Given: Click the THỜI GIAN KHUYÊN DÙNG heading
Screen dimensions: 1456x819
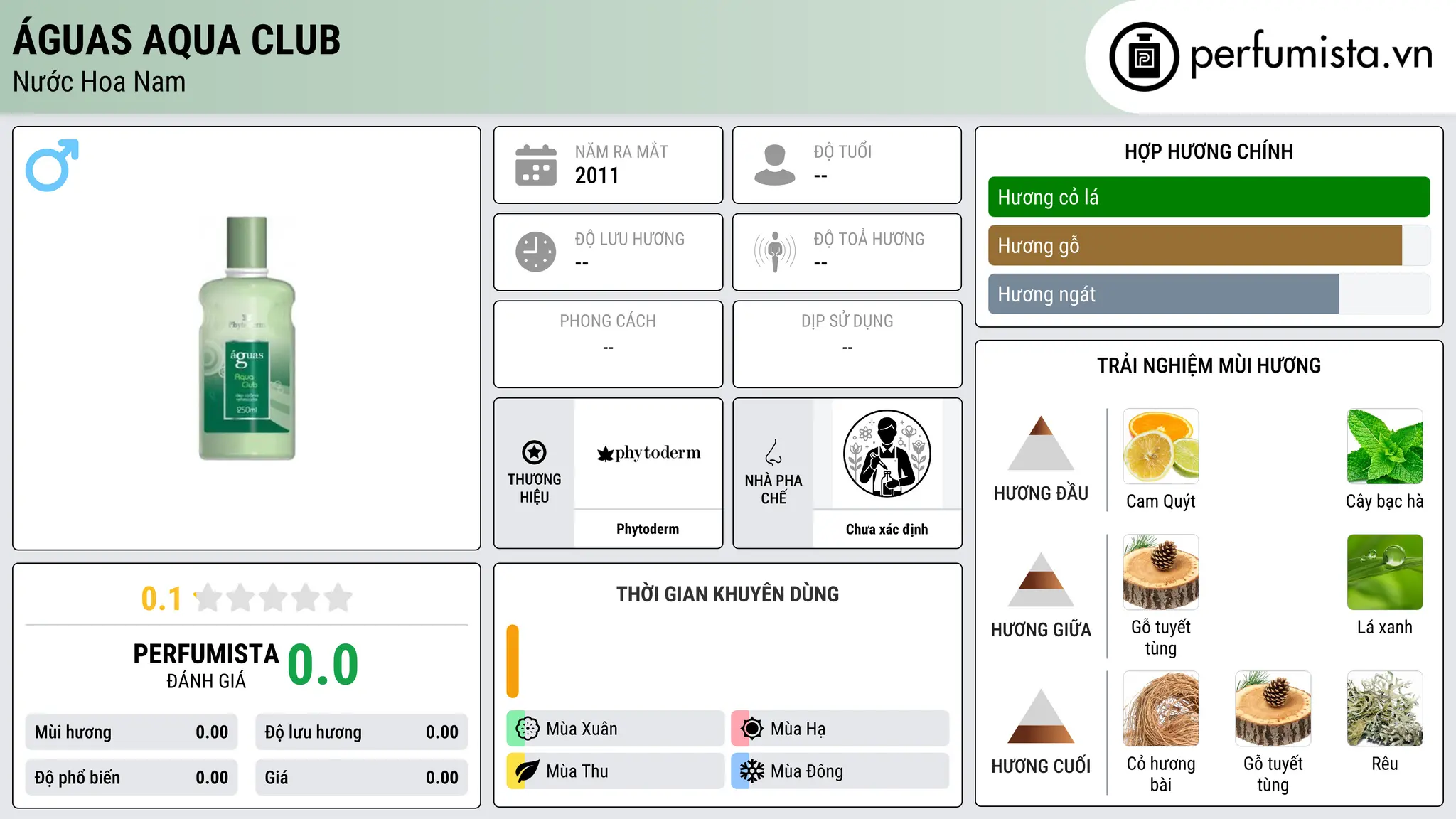Looking at the screenshot, I should (727, 594).
